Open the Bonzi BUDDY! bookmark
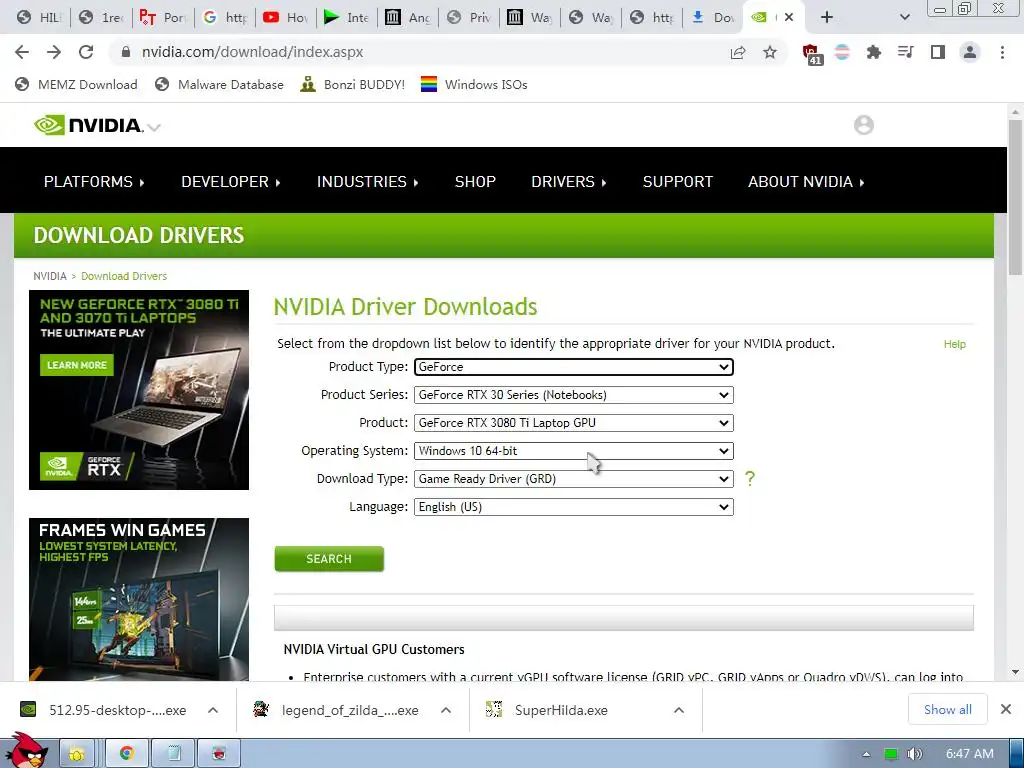Screen dimensions: 1024x768 (x=353, y=84)
